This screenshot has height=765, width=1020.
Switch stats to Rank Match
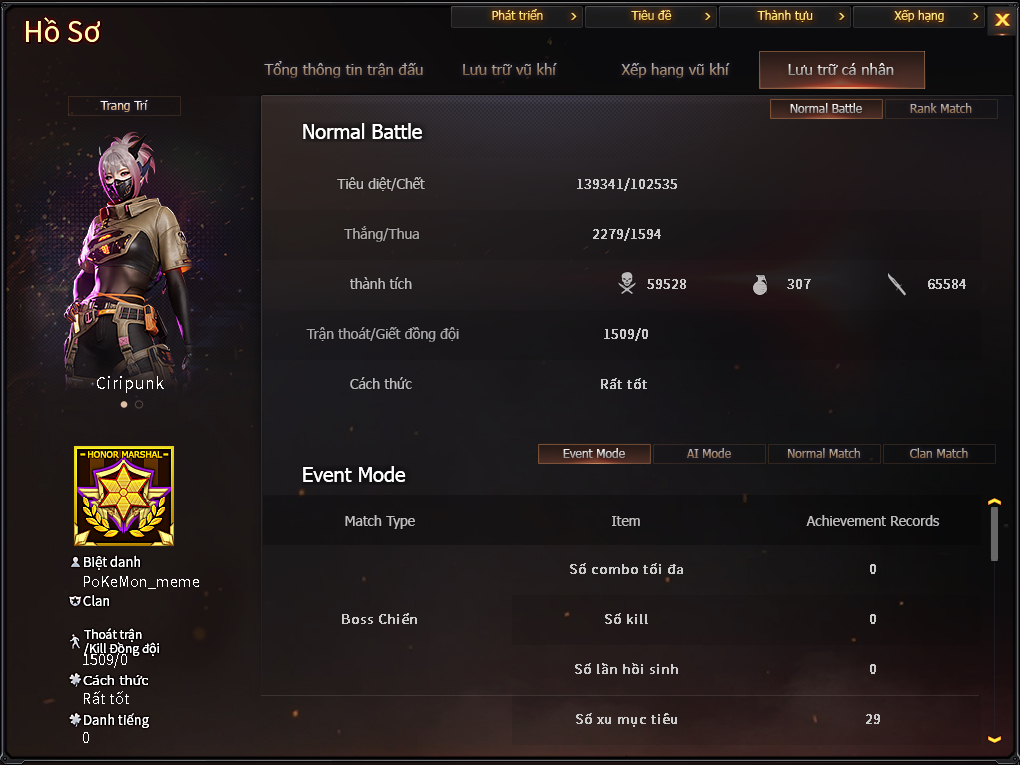point(941,109)
